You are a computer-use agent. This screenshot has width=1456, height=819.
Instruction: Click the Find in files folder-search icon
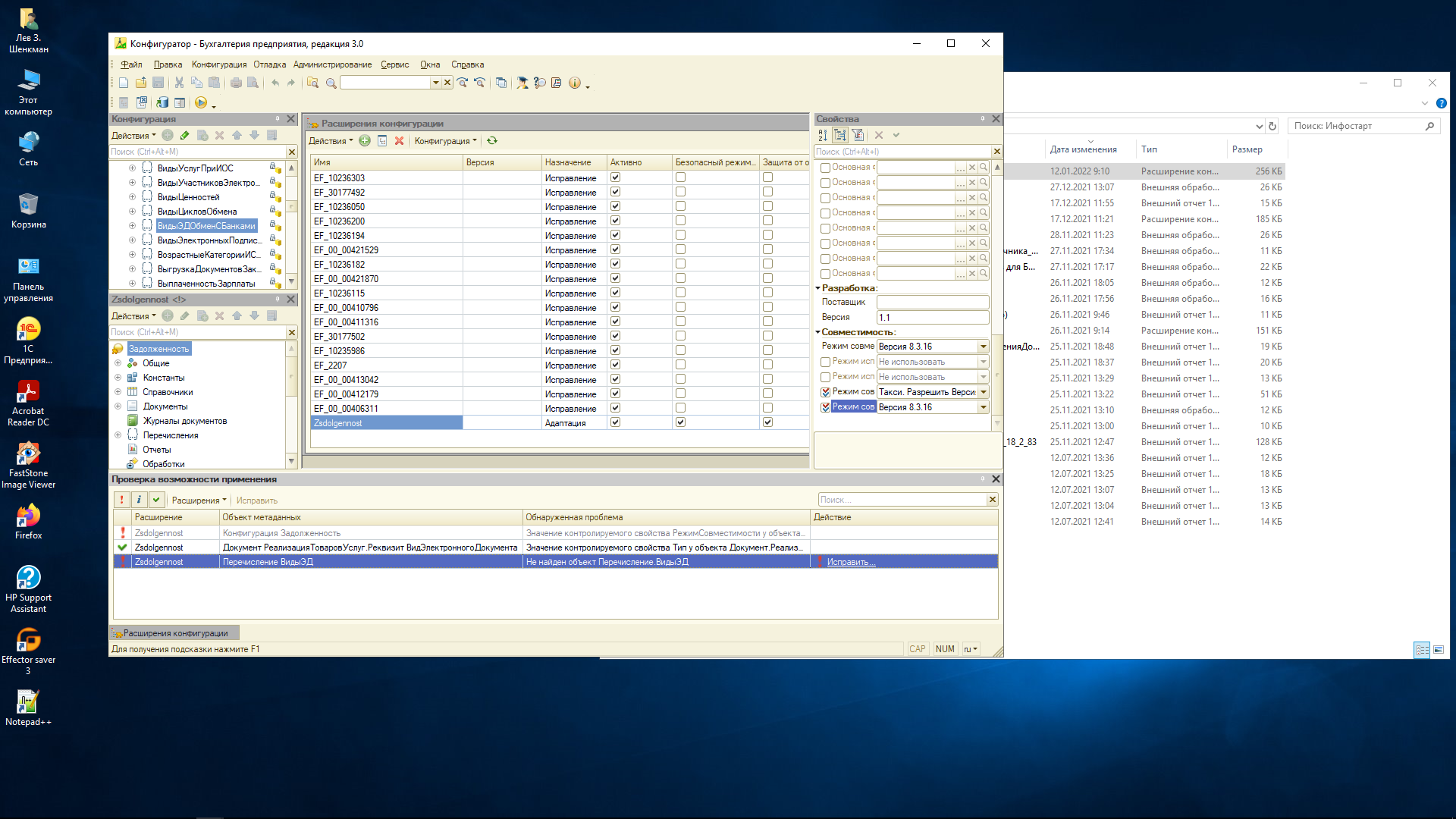[x=312, y=83]
